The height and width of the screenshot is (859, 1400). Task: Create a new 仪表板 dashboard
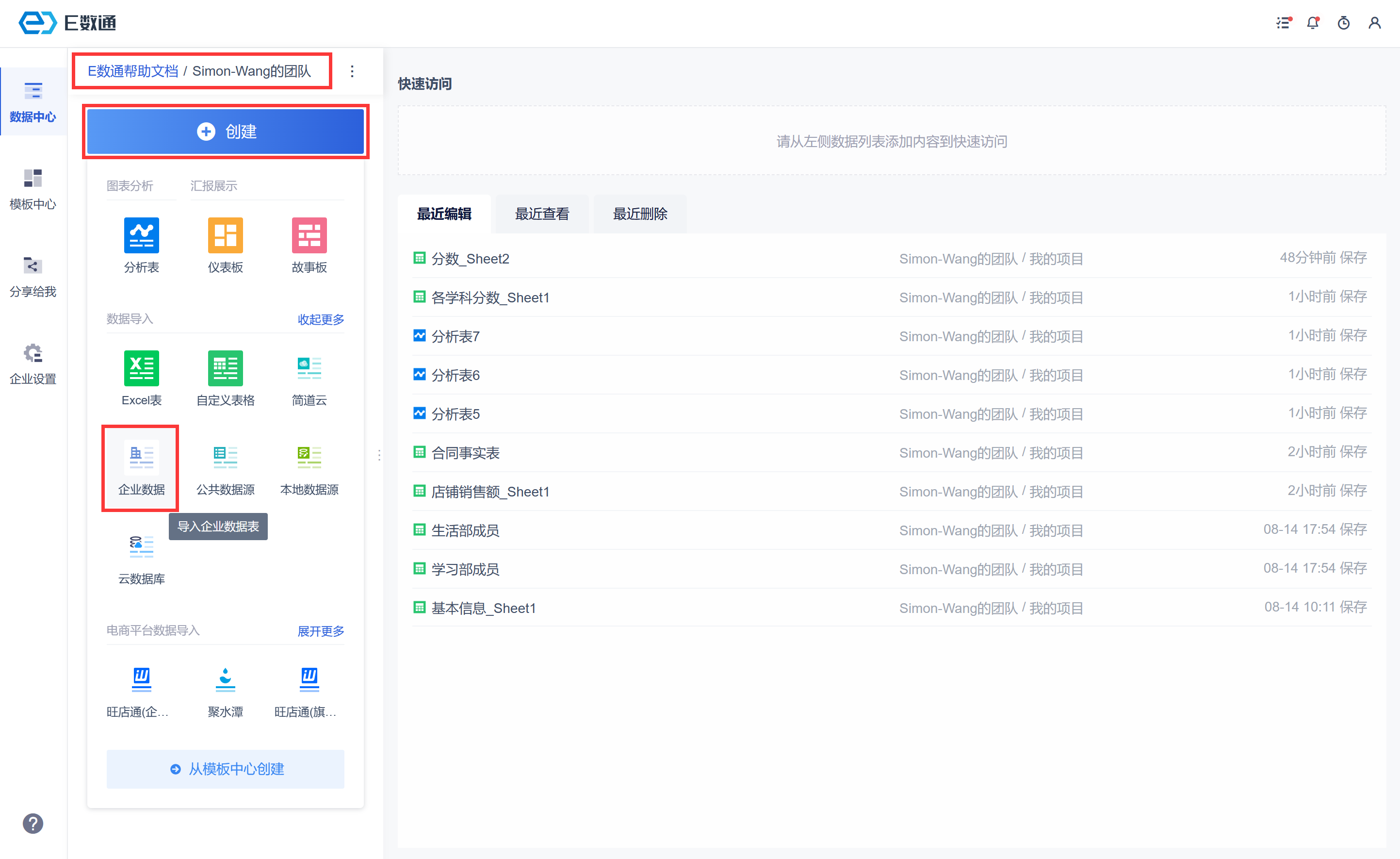pyautogui.click(x=225, y=235)
